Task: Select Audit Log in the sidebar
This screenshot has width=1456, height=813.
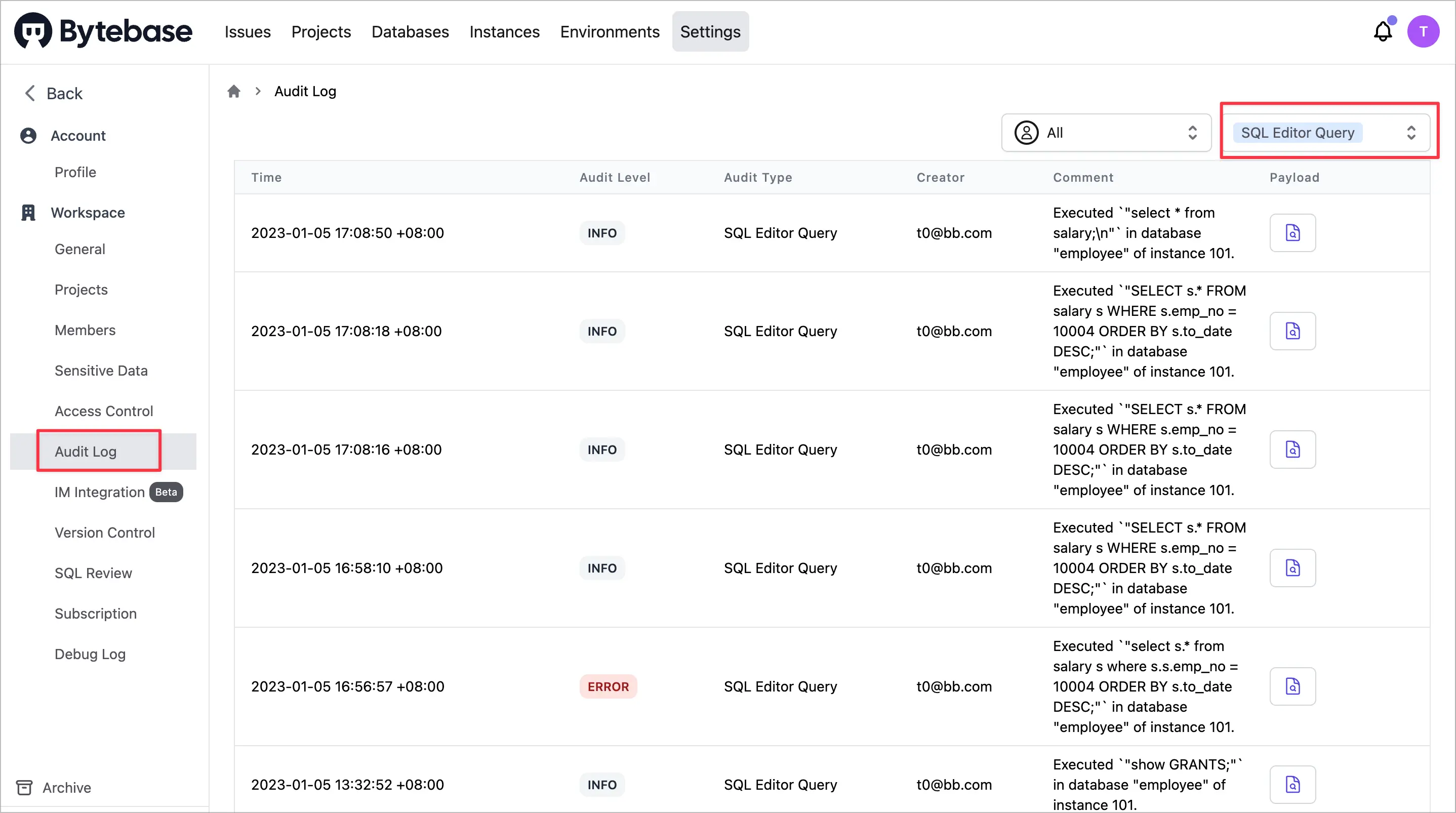Action: [86, 451]
